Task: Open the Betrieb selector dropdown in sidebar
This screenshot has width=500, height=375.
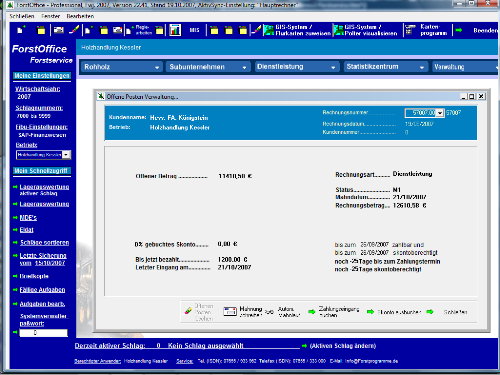Action: [66, 155]
